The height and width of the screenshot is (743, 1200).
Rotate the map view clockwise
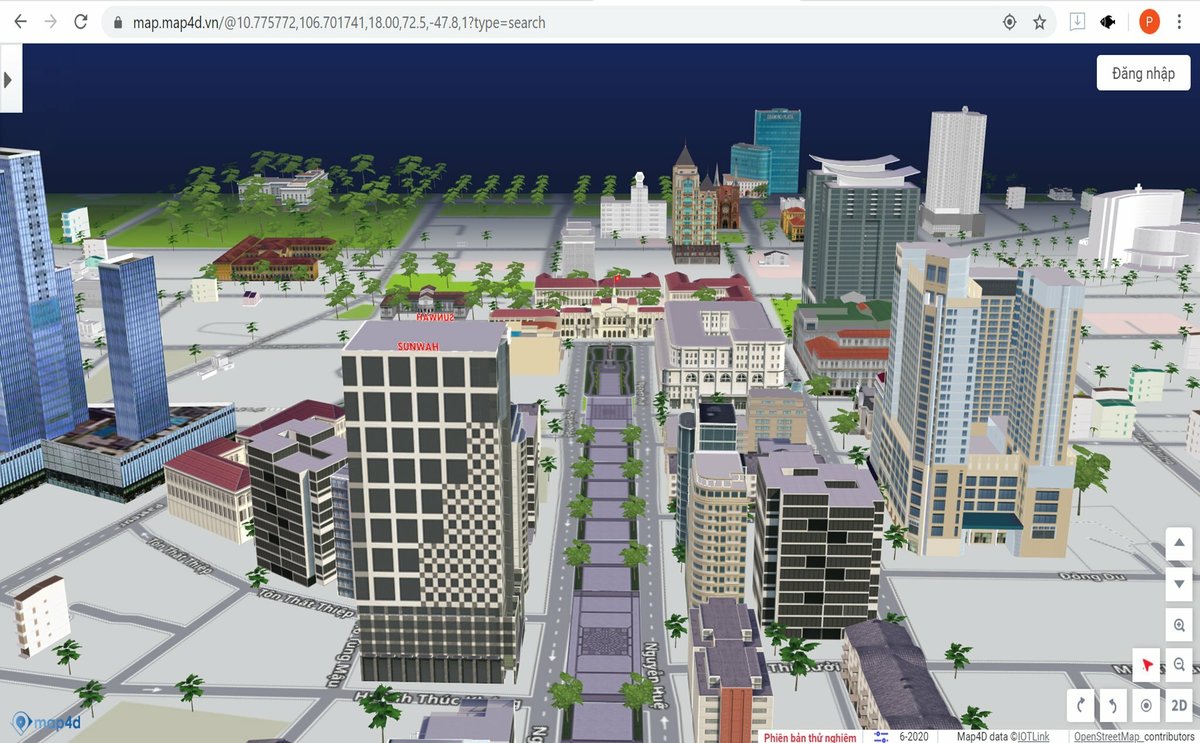[x=1080, y=705]
